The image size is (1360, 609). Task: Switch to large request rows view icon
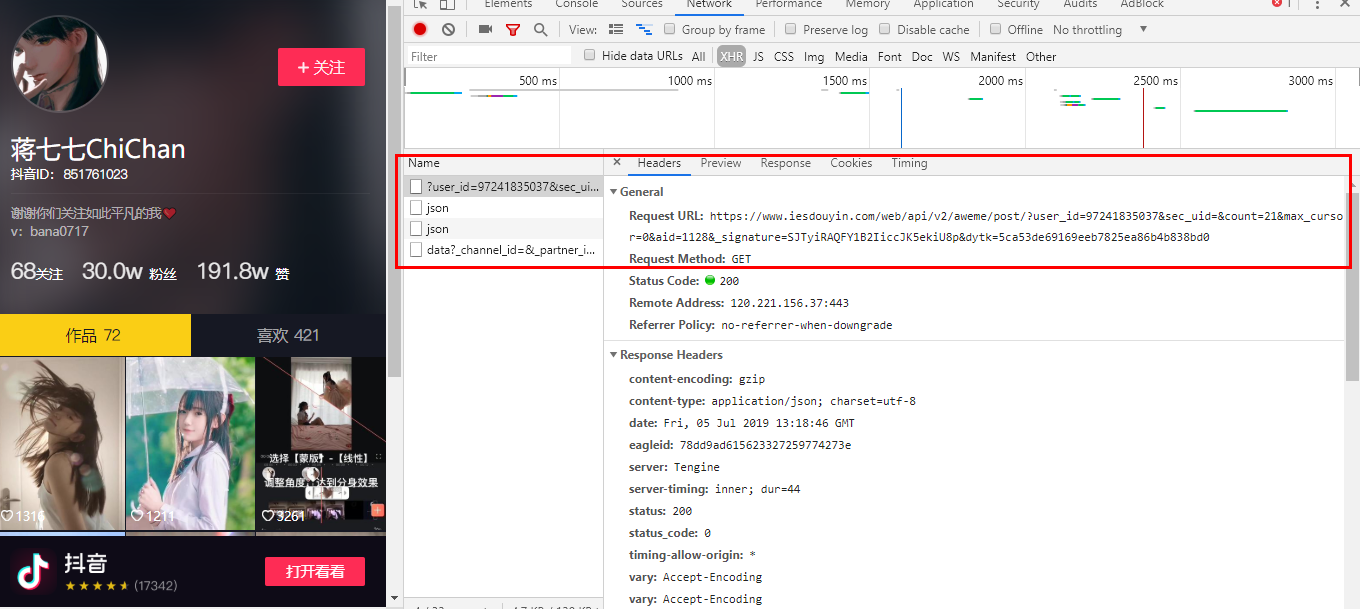click(616, 30)
